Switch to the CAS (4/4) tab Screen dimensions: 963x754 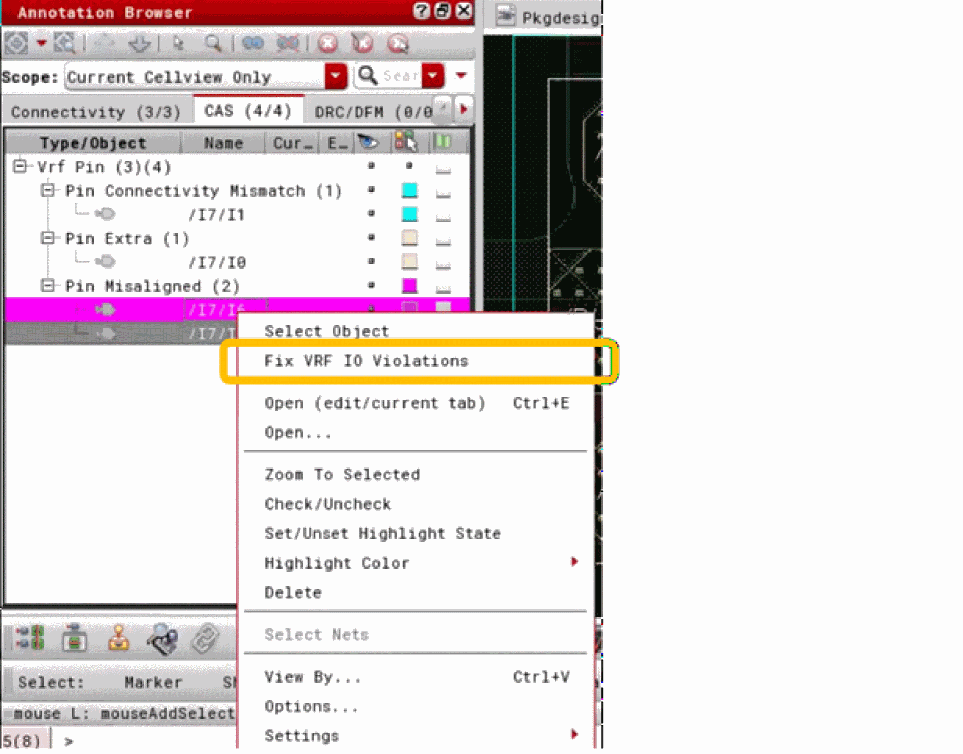coord(248,111)
